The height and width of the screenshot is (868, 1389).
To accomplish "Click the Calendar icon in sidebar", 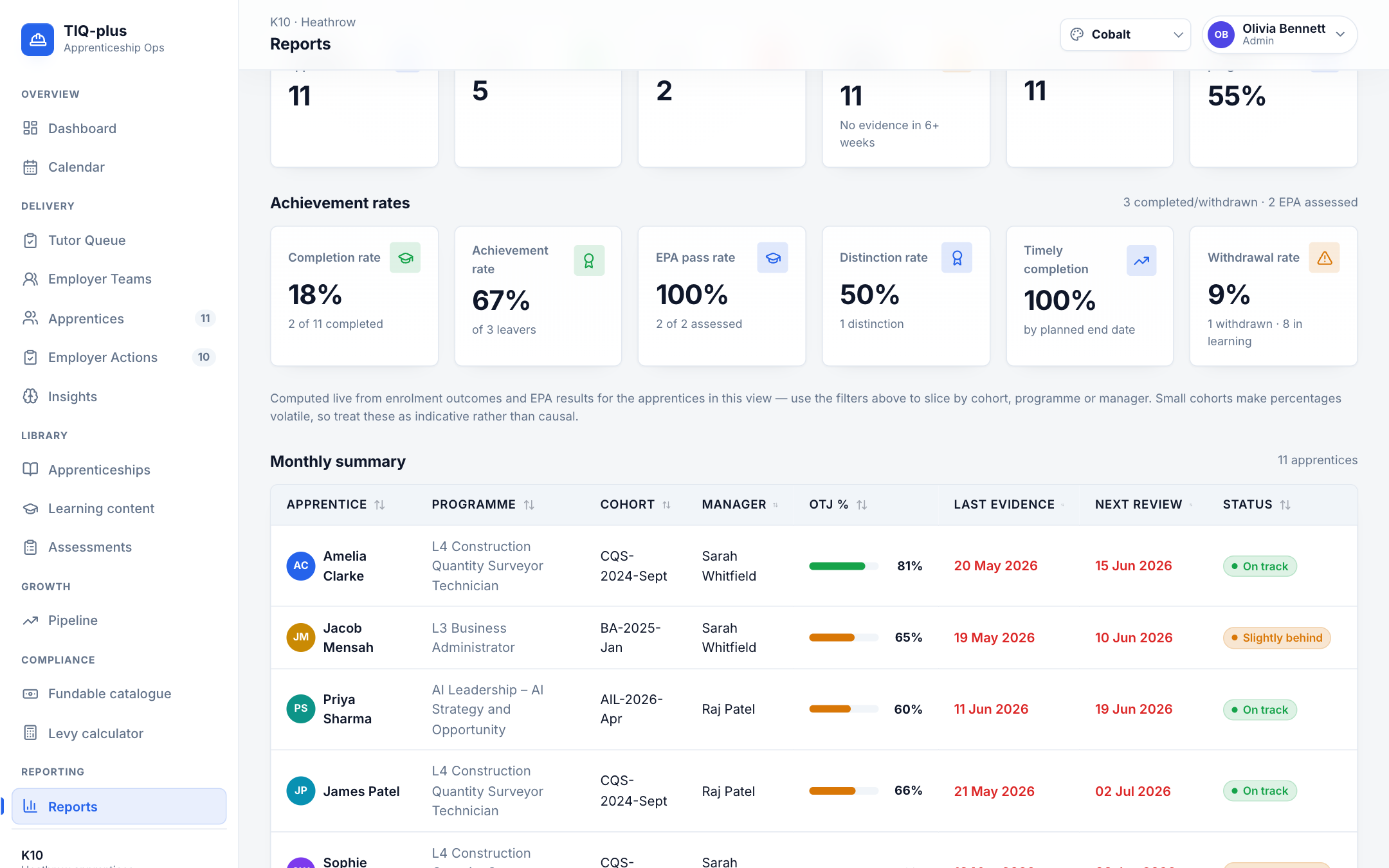I will [x=30, y=167].
